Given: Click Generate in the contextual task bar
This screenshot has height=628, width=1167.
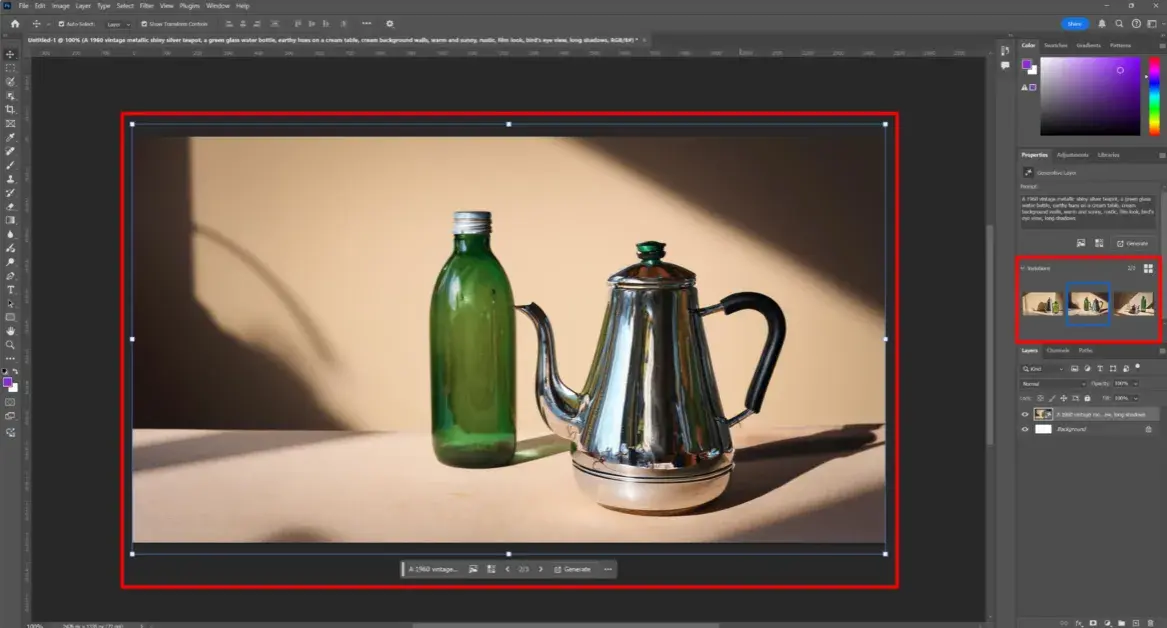Looking at the screenshot, I should point(573,569).
